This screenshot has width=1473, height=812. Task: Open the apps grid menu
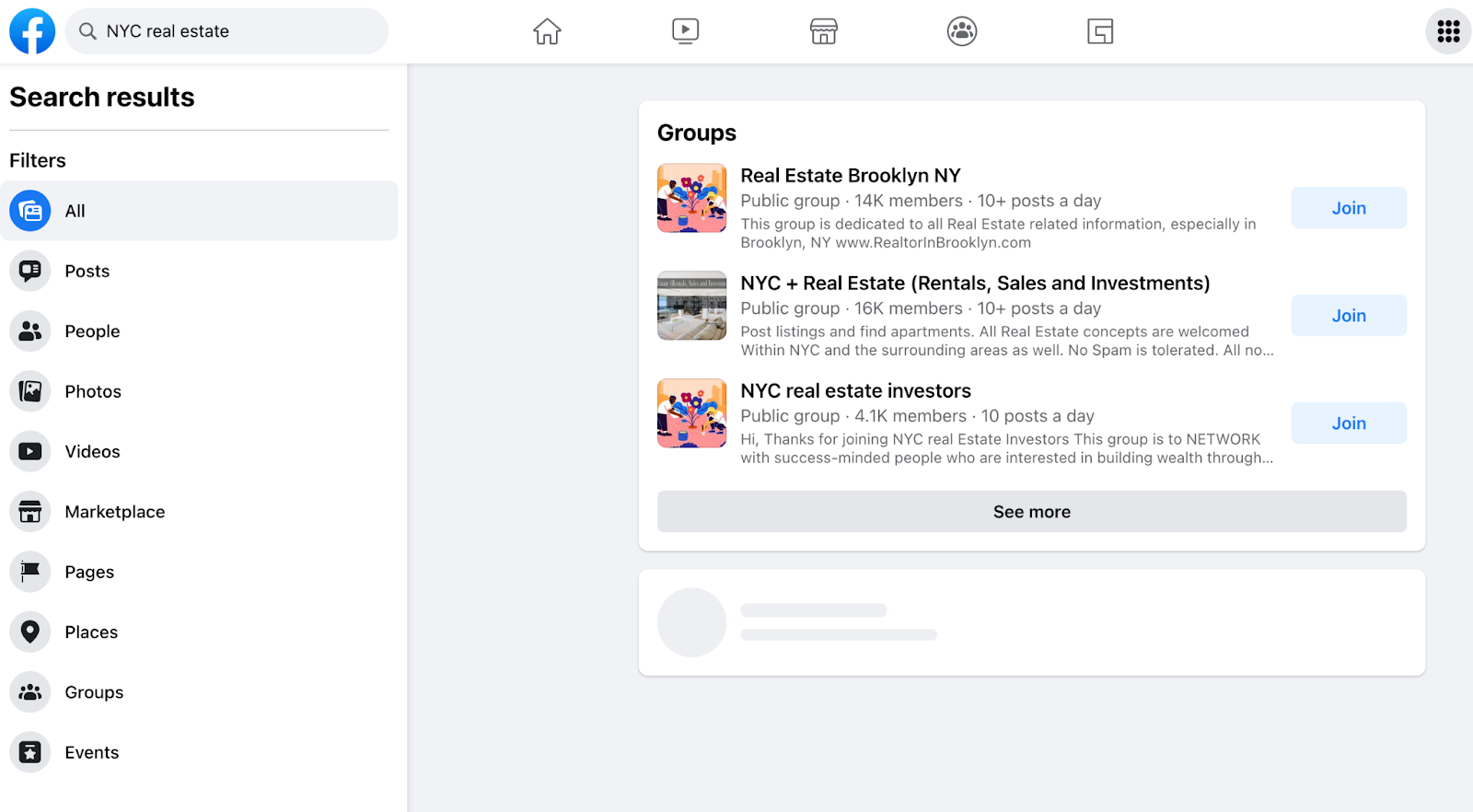[1447, 30]
